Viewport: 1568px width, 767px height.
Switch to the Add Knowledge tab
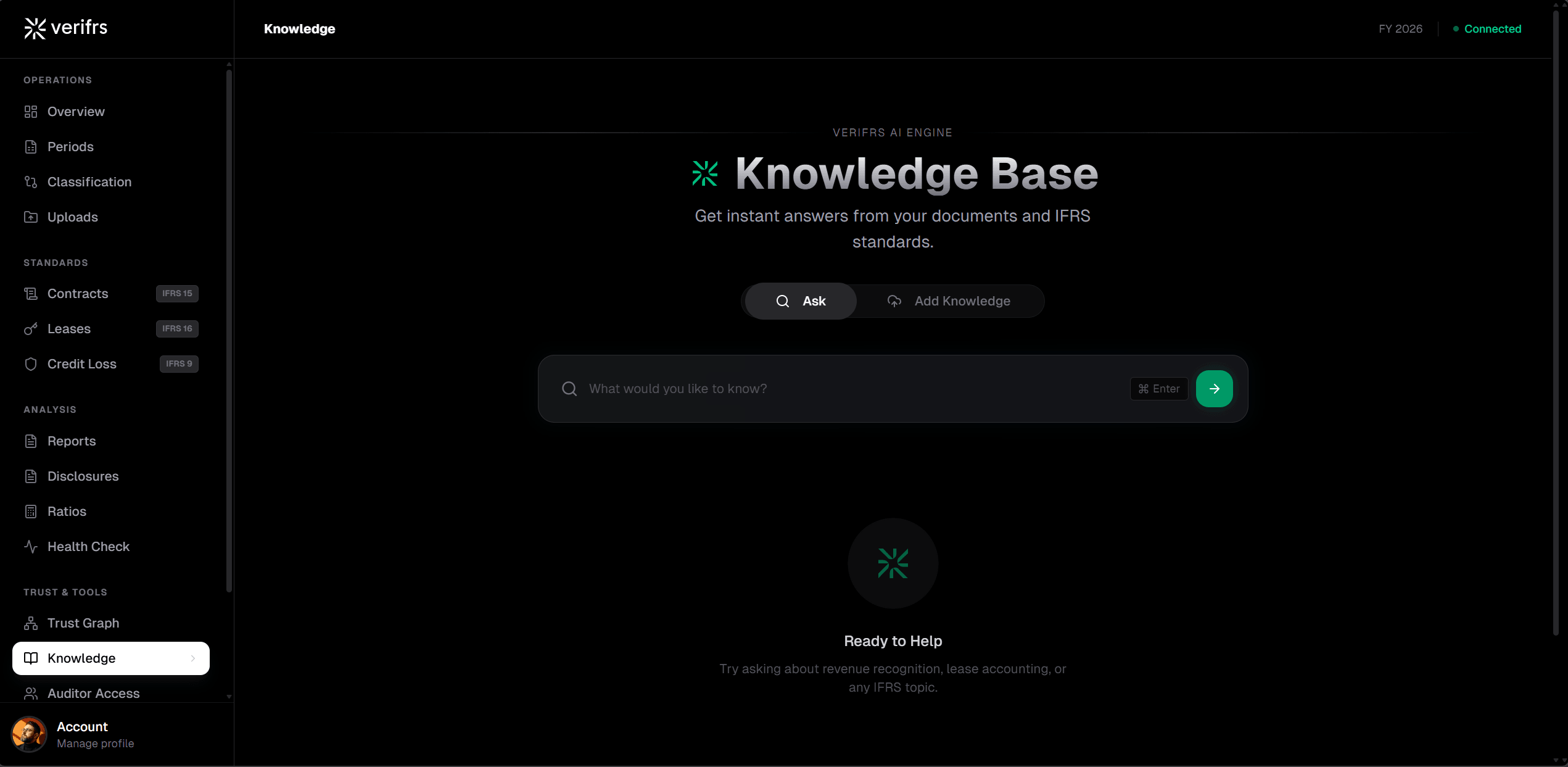949,301
